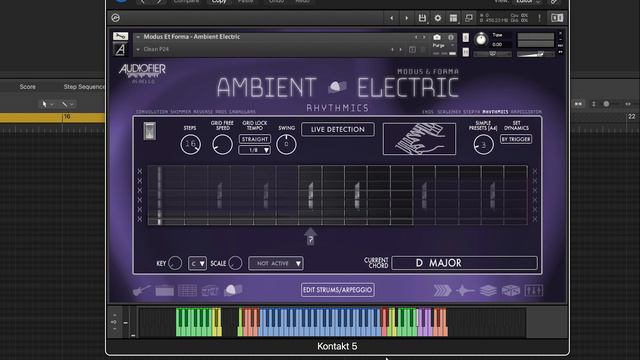
Task: Expand the Clean P24 snapshot menu
Action: (x=138, y=49)
